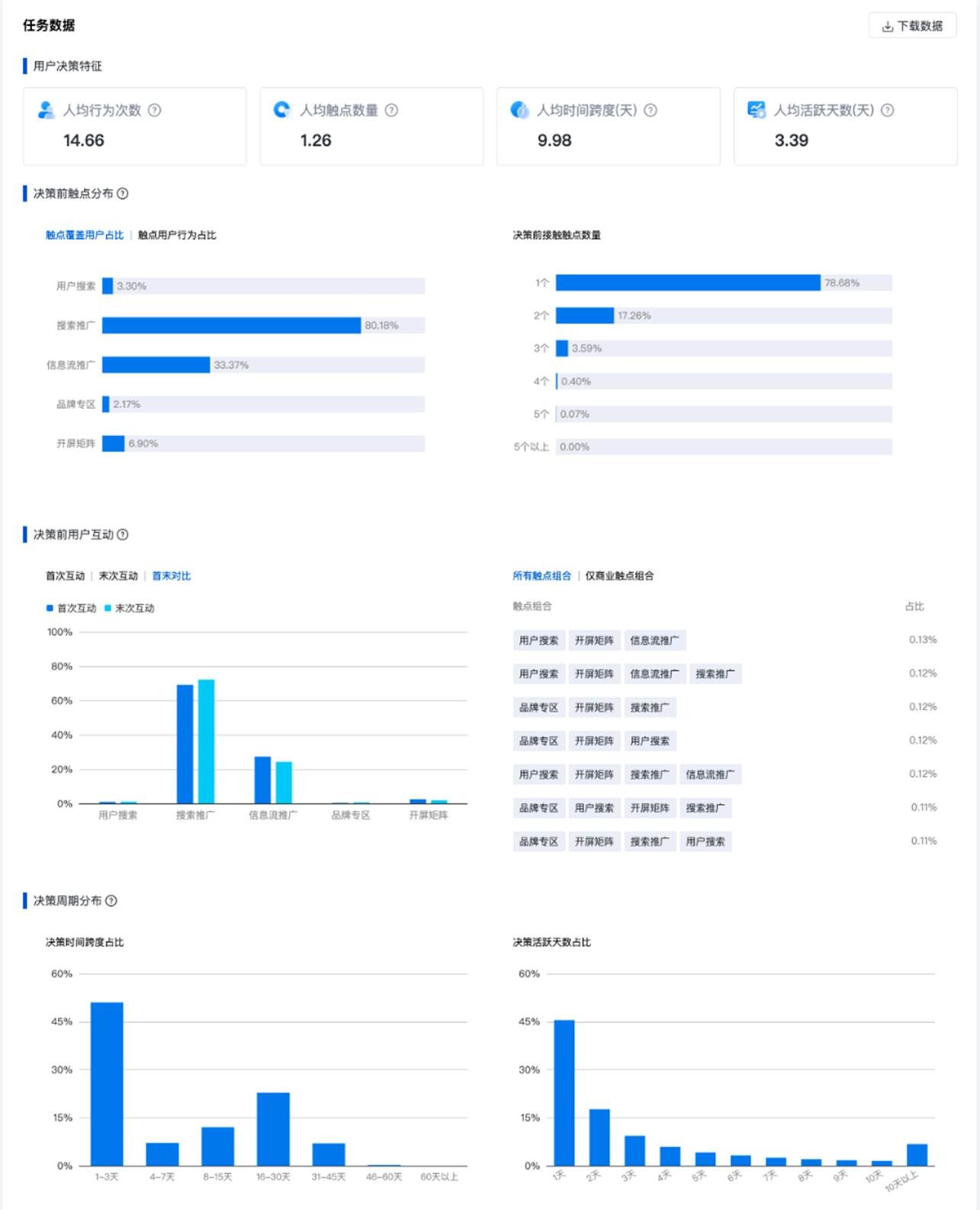
Task: Click the 人均活跃天数 calendar icon
Action: click(756, 111)
